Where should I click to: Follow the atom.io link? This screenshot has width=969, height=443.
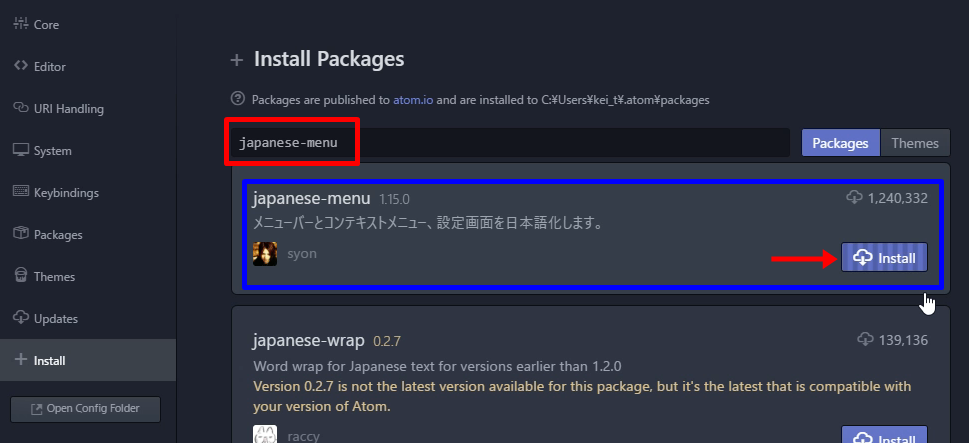(x=413, y=99)
